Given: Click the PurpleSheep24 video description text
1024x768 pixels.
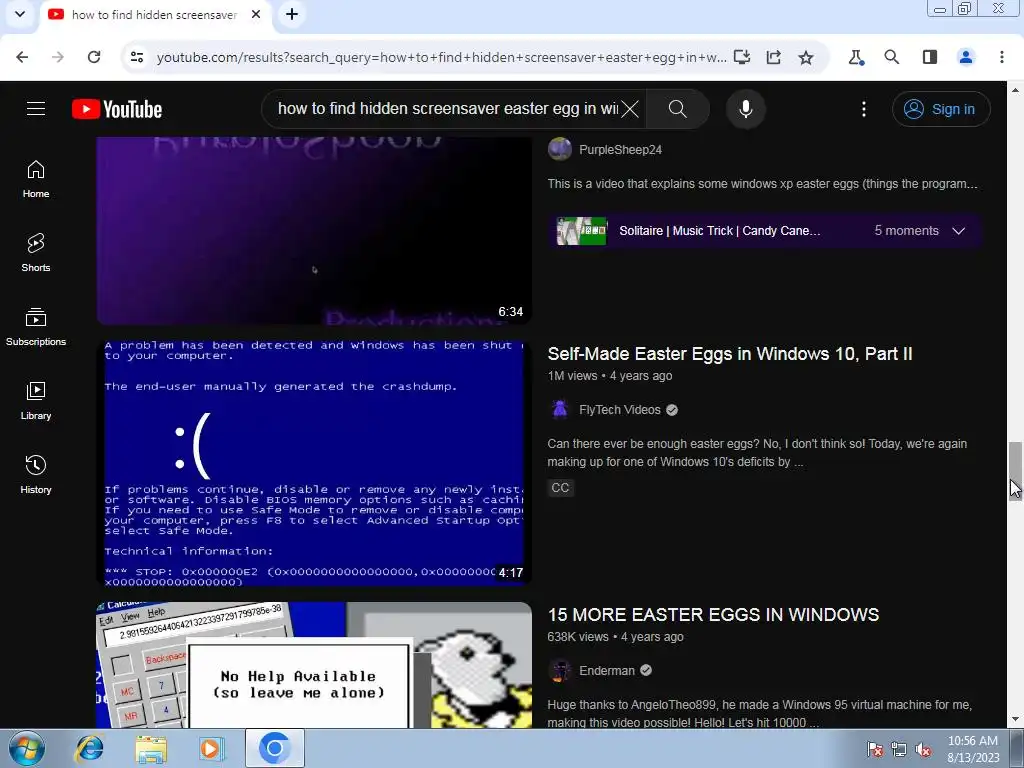Looking at the screenshot, I should pyautogui.click(x=762, y=184).
